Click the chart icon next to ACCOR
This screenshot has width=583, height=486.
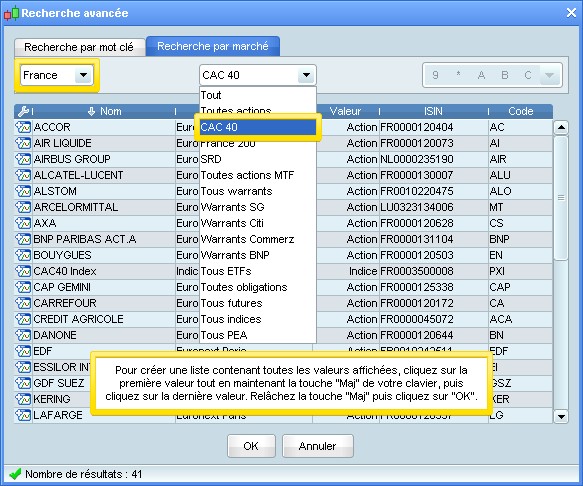(x=23, y=127)
